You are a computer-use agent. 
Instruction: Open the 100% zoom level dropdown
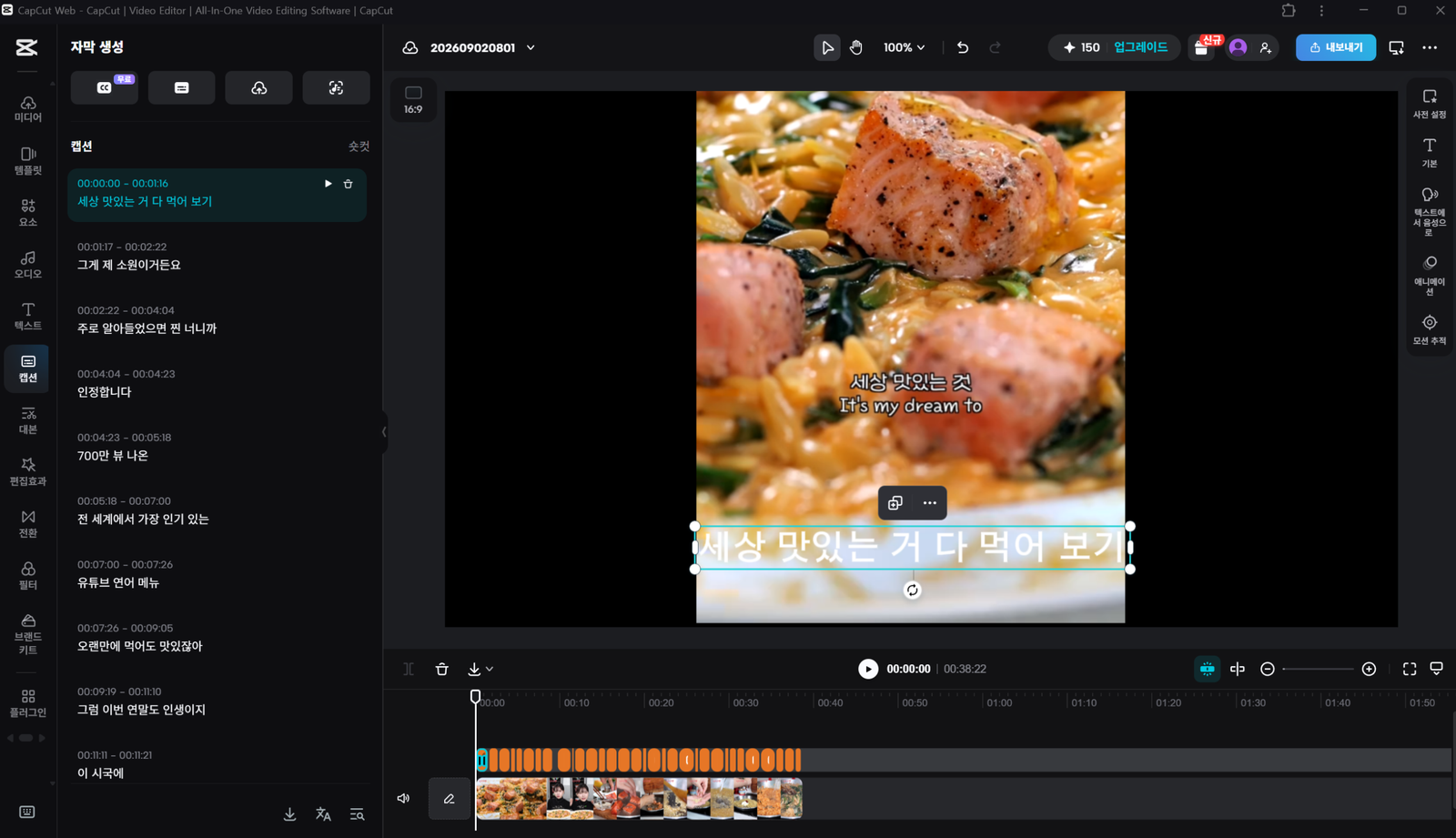[904, 47]
